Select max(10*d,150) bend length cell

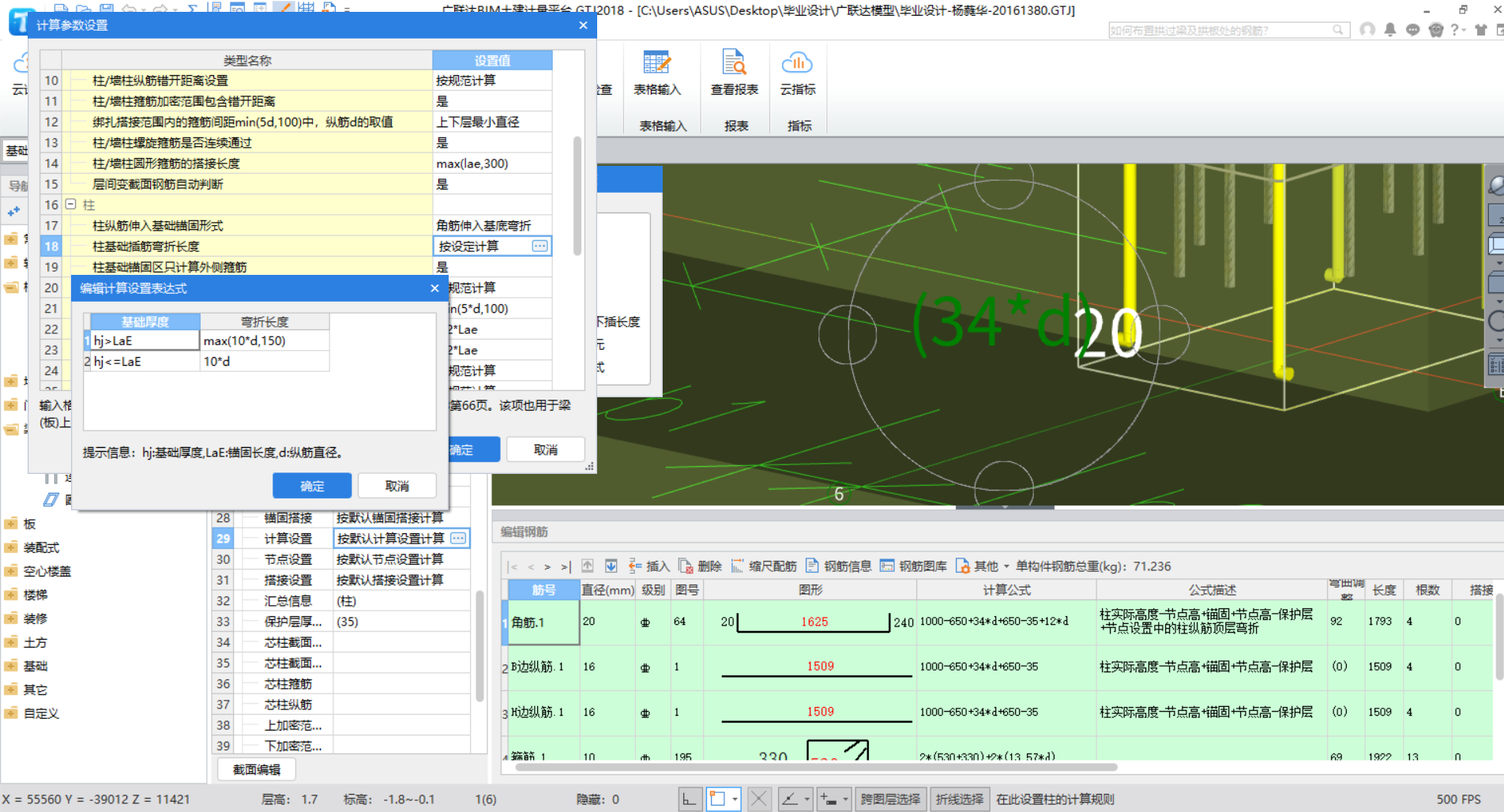pos(265,340)
